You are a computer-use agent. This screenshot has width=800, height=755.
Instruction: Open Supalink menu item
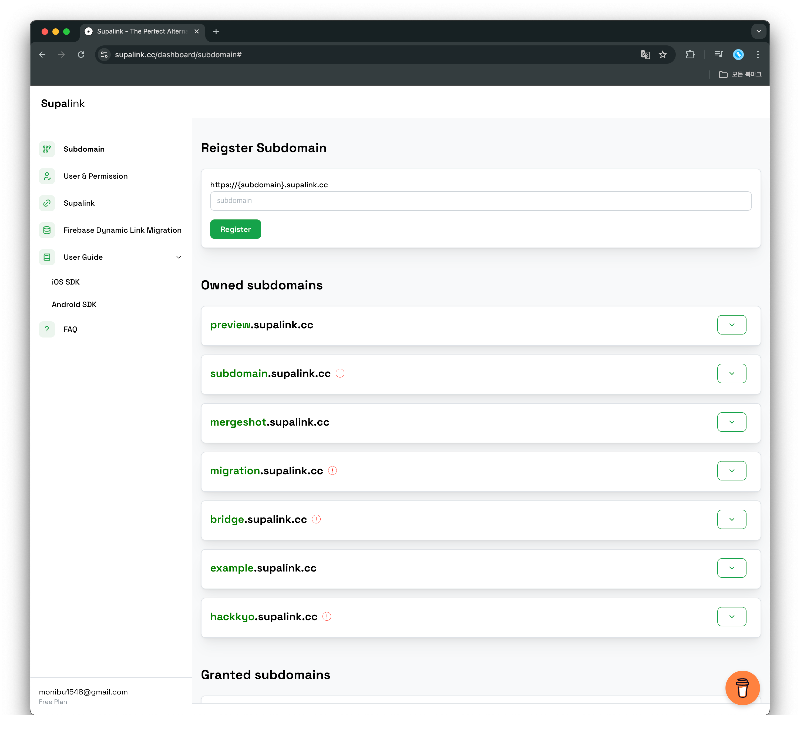click(79, 203)
